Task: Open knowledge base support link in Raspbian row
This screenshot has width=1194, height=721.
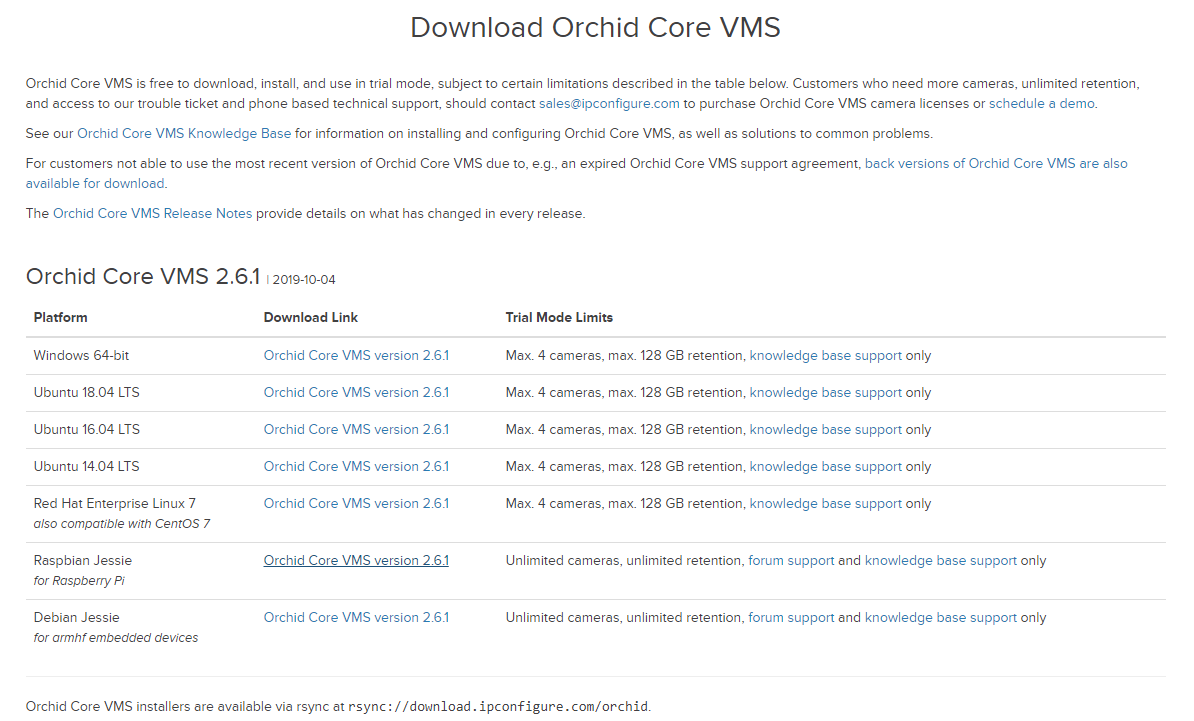Action: [940, 560]
